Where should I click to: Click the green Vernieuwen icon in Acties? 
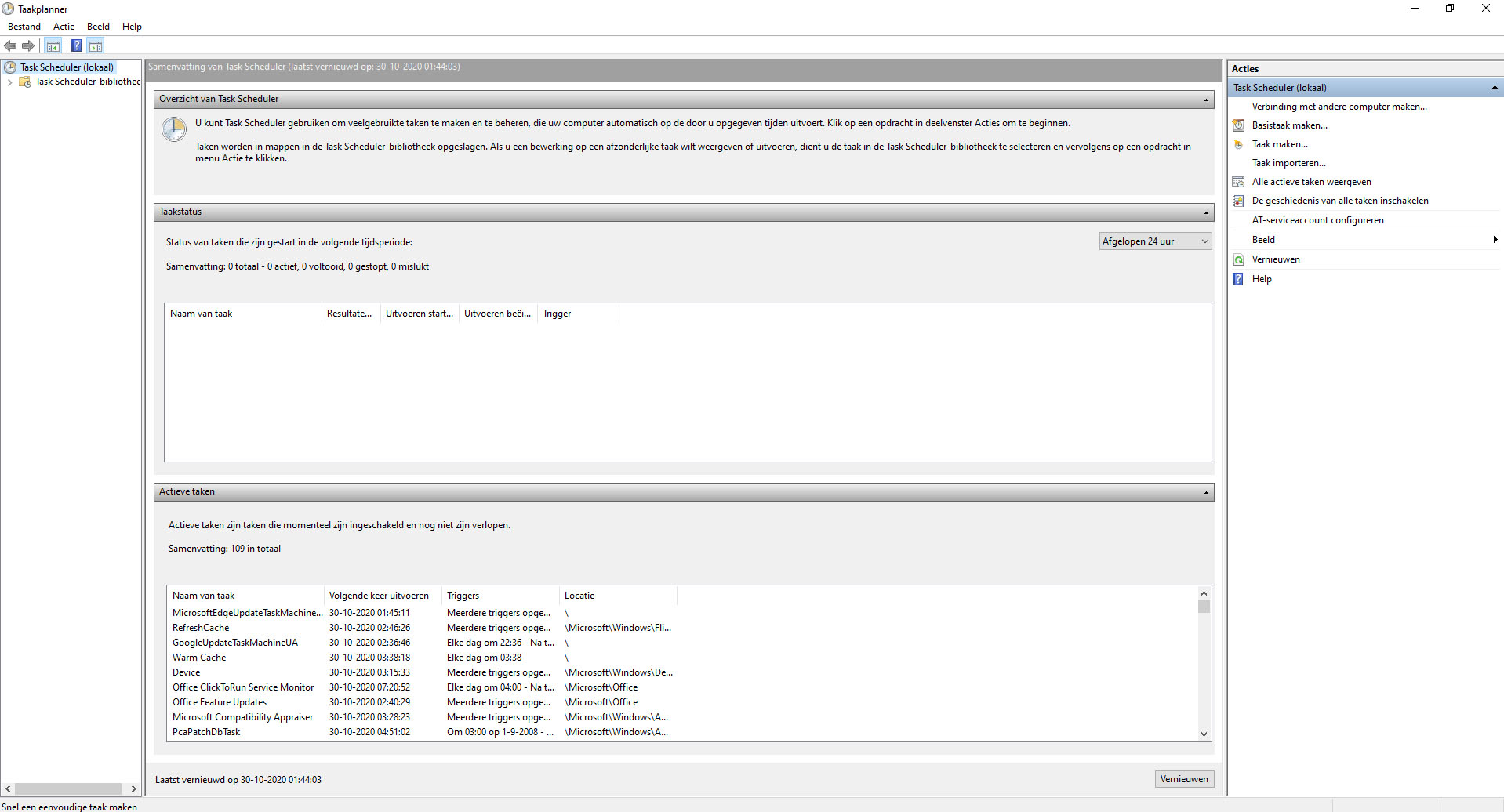1238,259
